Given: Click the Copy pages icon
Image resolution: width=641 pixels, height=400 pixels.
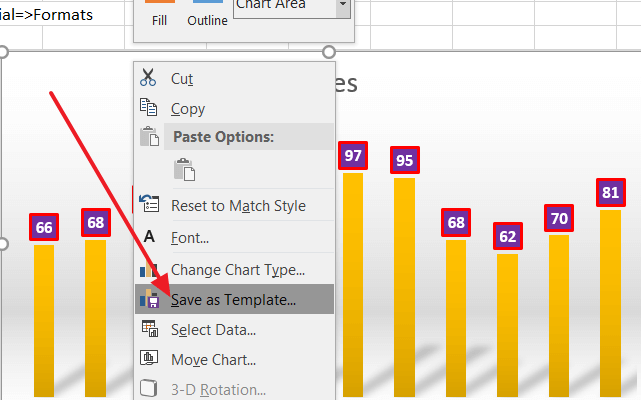Looking at the screenshot, I should click(x=148, y=107).
